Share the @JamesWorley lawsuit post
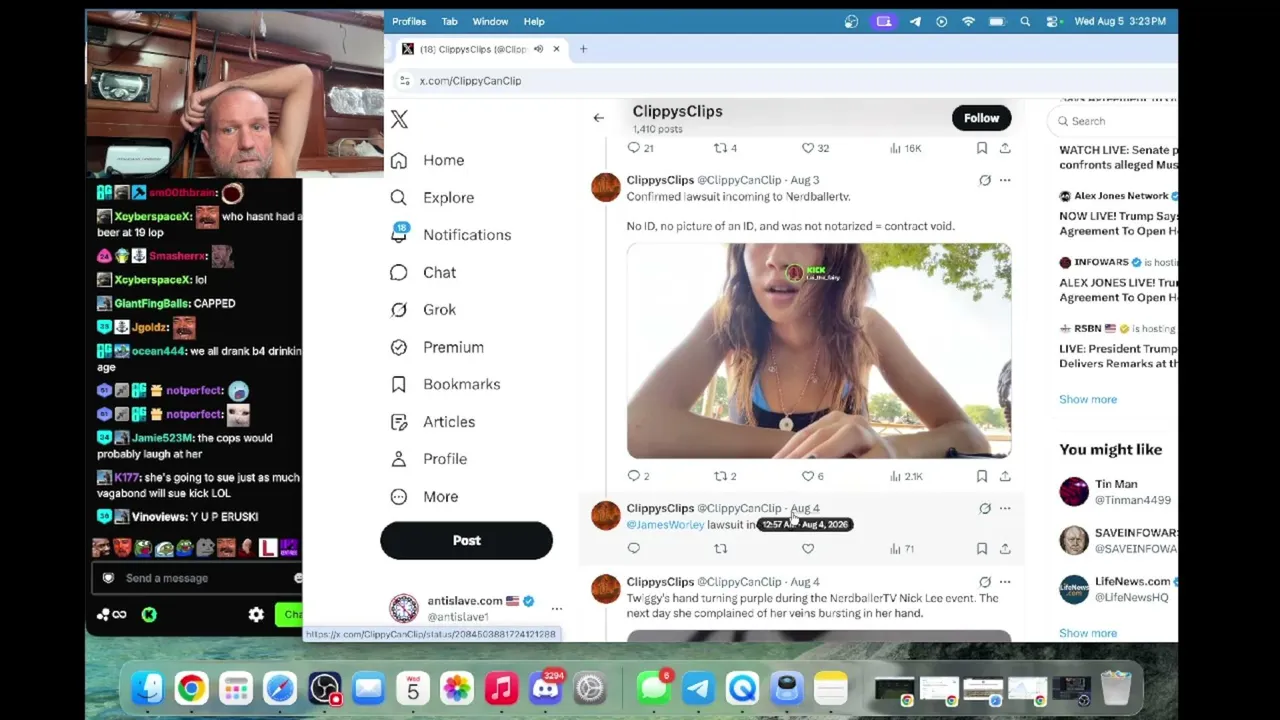The height and width of the screenshot is (720, 1280). (x=1005, y=548)
